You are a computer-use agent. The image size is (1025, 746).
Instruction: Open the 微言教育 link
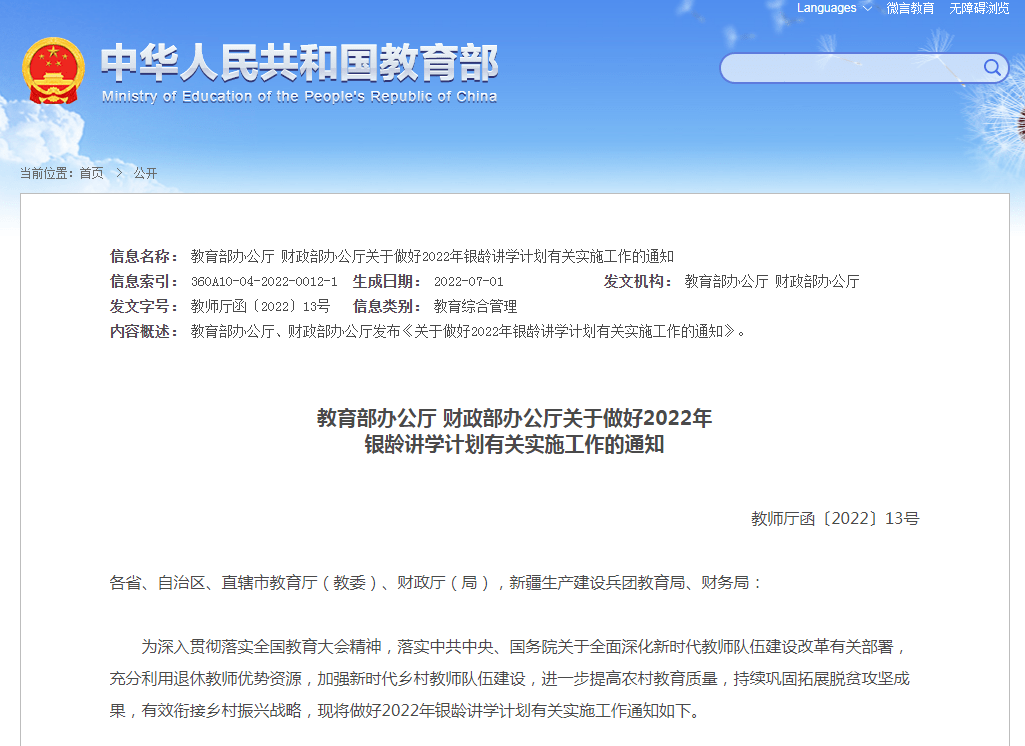click(910, 8)
